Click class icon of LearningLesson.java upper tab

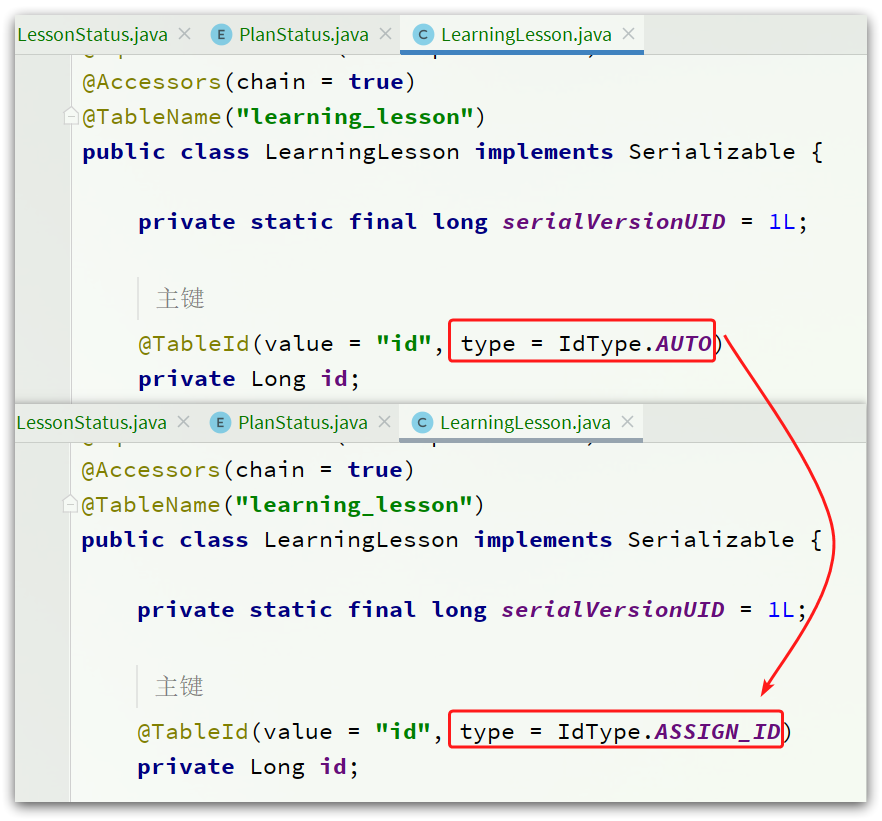[x=423, y=35]
